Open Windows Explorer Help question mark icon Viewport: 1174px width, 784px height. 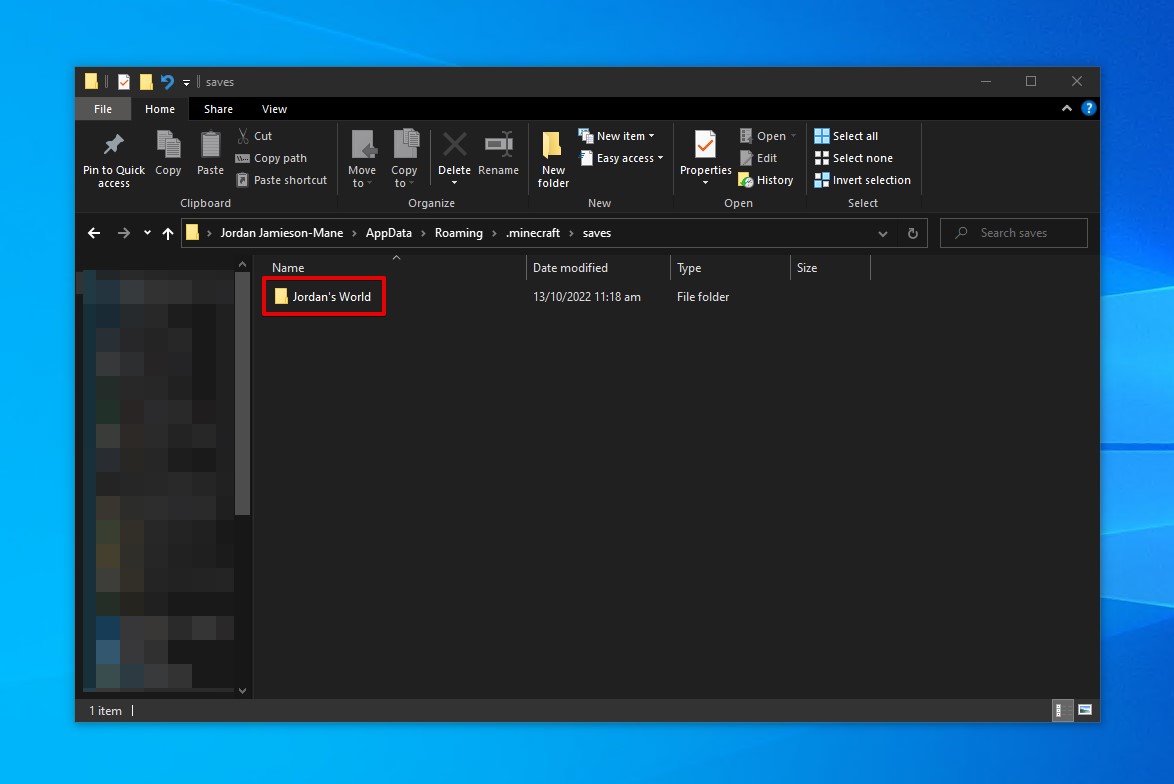[x=1088, y=109]
